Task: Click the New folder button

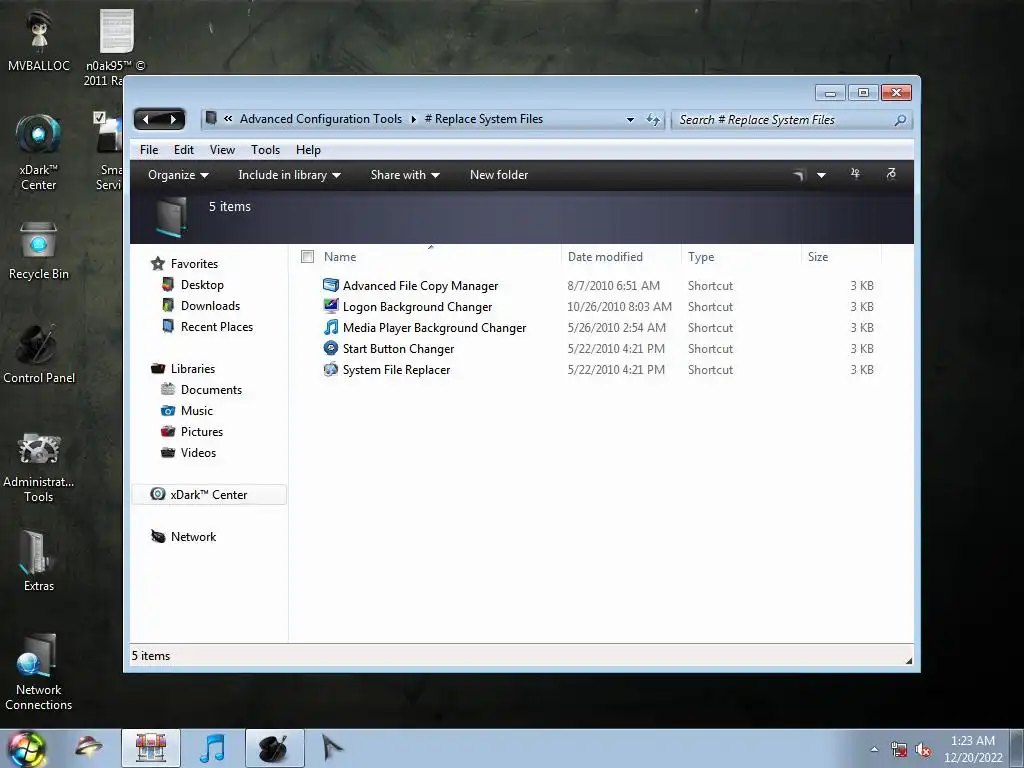Action: 499,174
